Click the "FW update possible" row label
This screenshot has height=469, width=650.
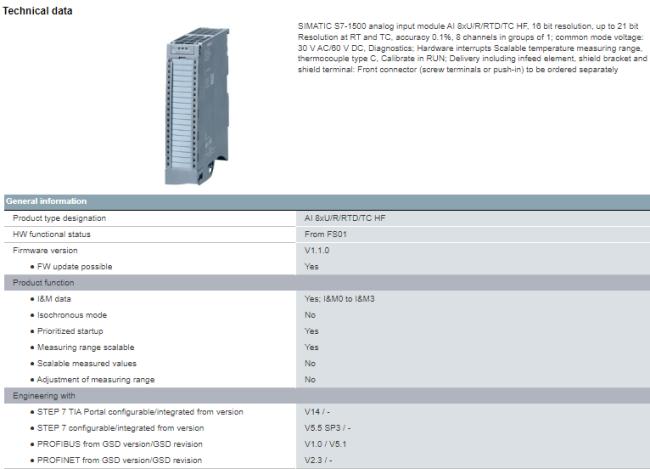(x=76, y=266)
